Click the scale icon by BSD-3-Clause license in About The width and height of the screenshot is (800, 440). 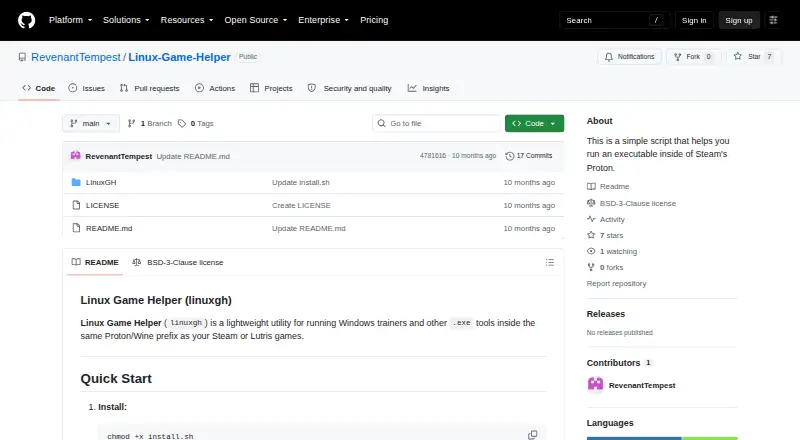[591, 203]
